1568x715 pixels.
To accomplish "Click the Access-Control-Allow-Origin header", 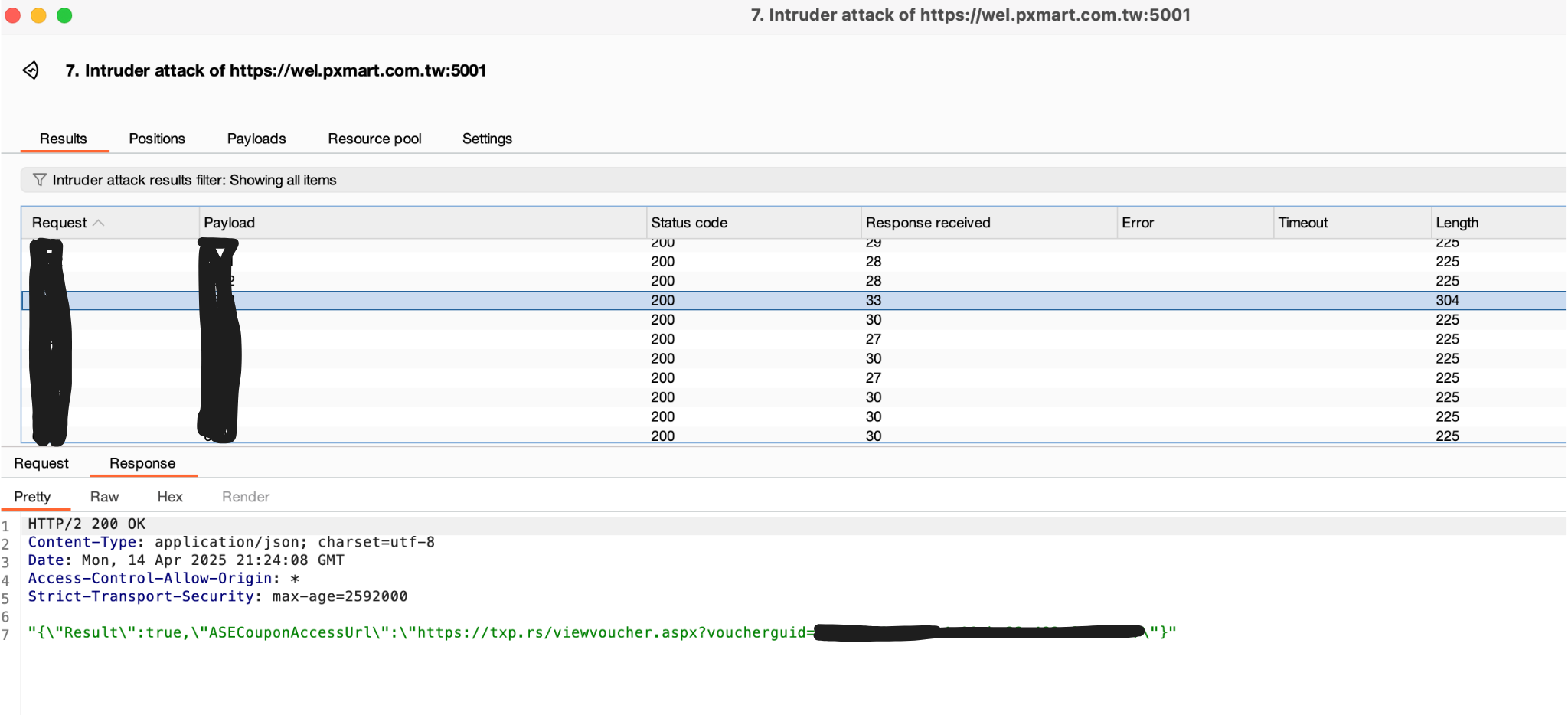I will tap(164, 579).
